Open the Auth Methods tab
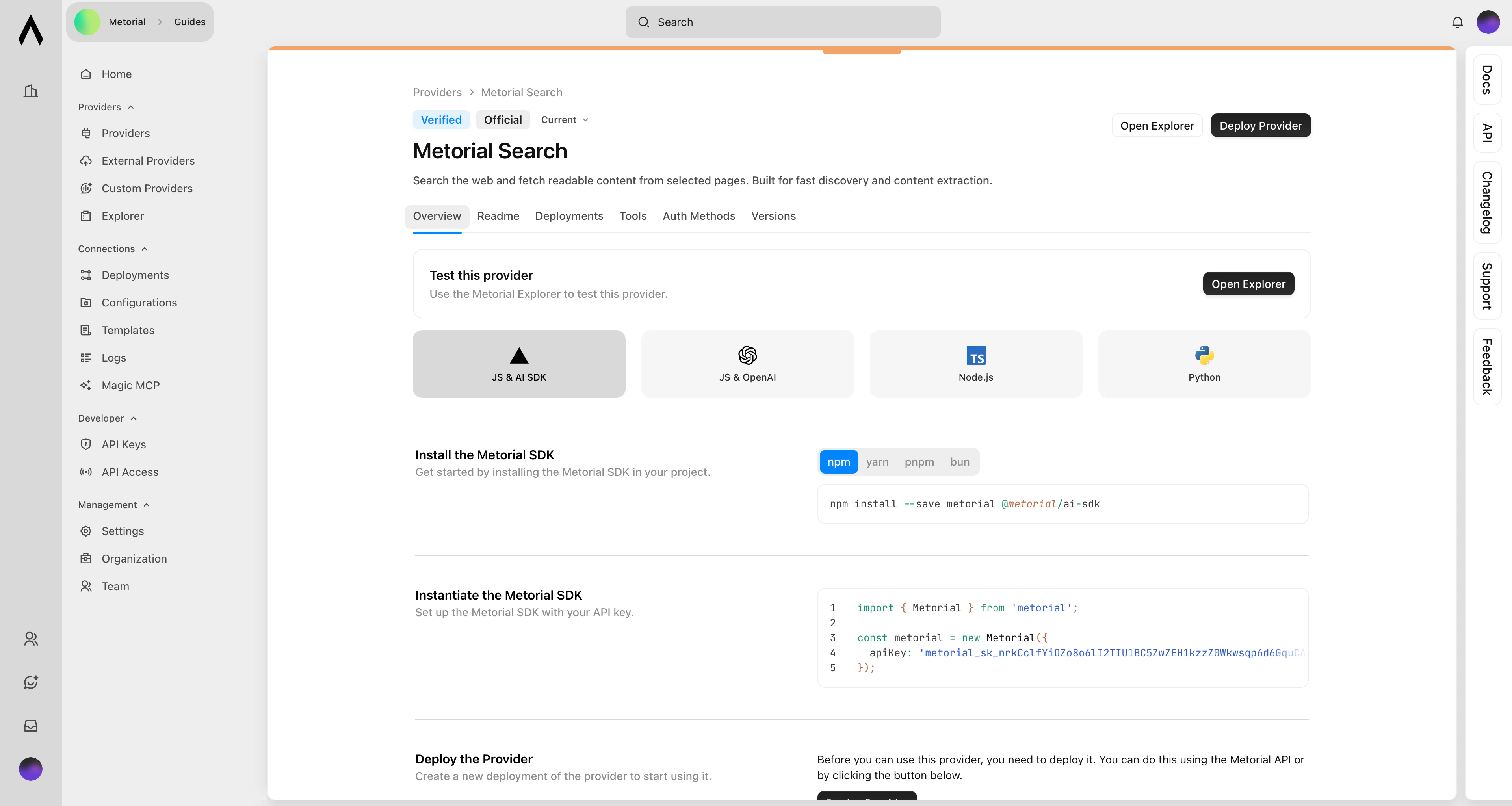This screenshot has width=1512, height=806. click(698, 216)
